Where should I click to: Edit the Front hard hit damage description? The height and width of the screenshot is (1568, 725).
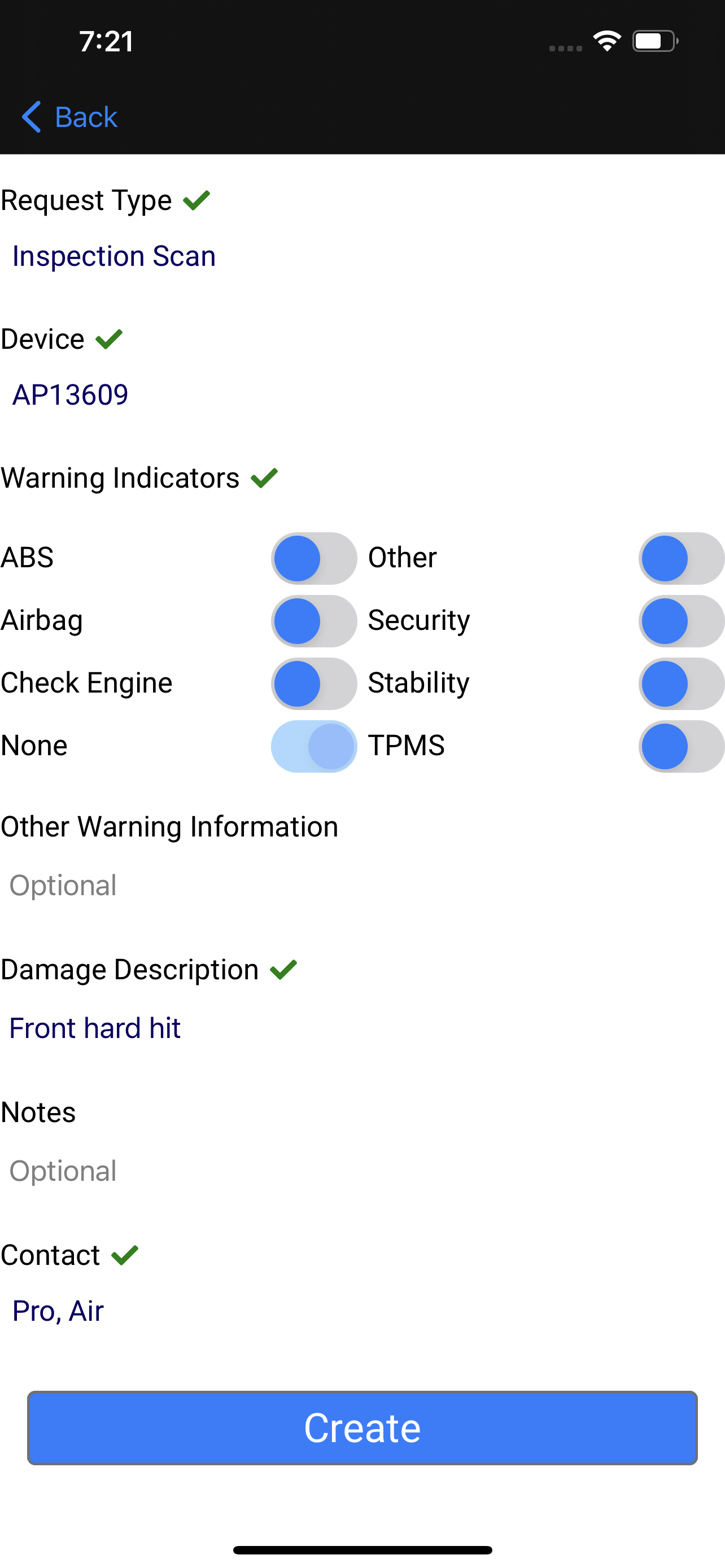tap(95, 1028)
